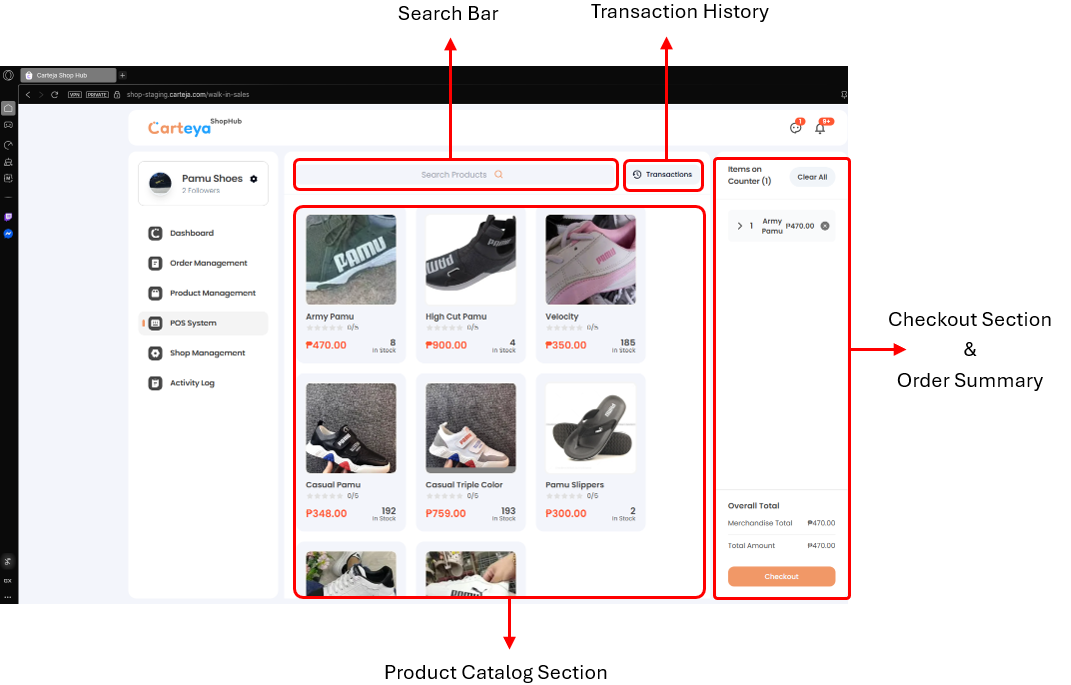1071x685 pixels.
Task: Click the clock icon on the Transactions button
Action: click(x=637, y=174)
